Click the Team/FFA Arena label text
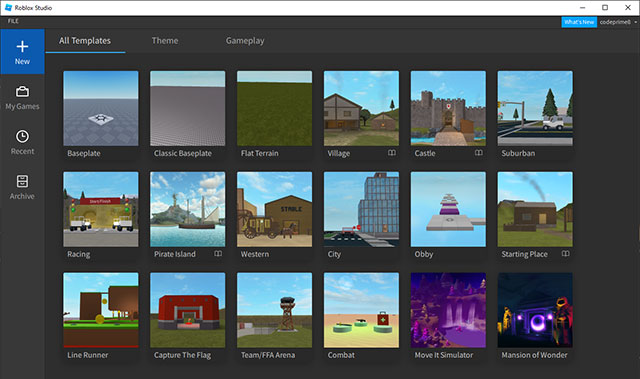The width and height of the screenshot is (640, 379). coord(268,355)
